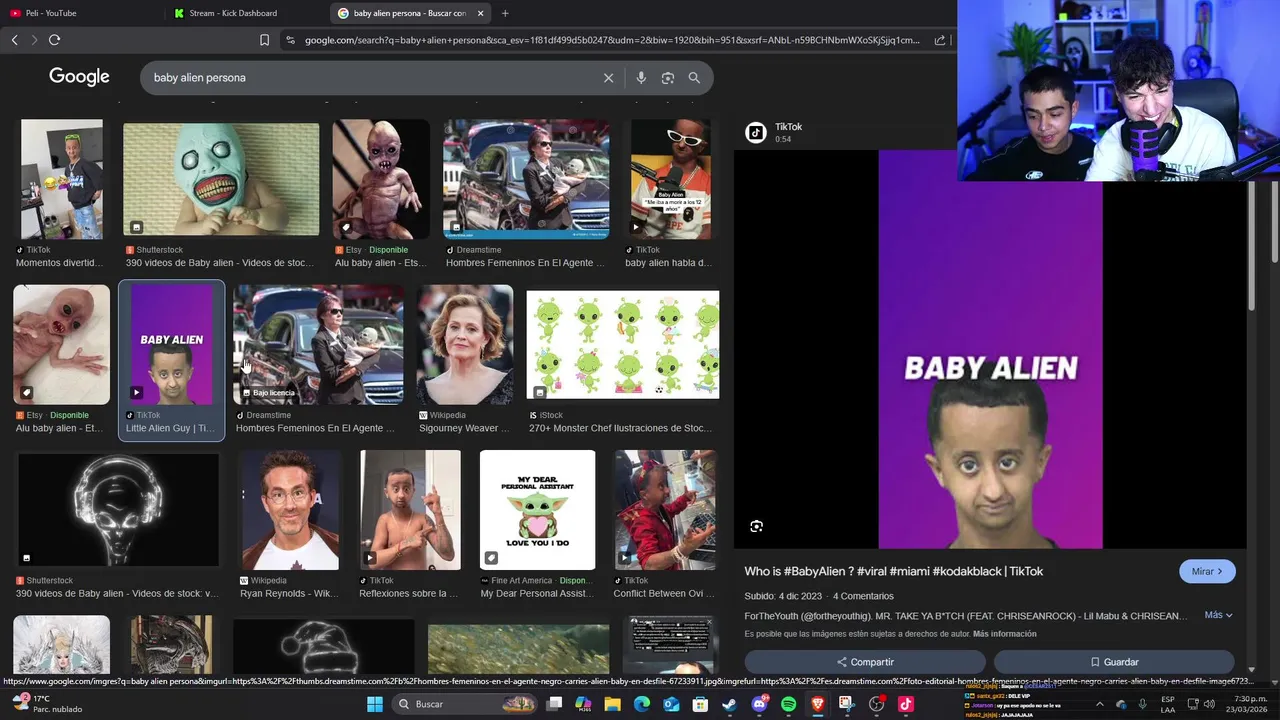Open the Más información copyright link

click(1004, 634)
